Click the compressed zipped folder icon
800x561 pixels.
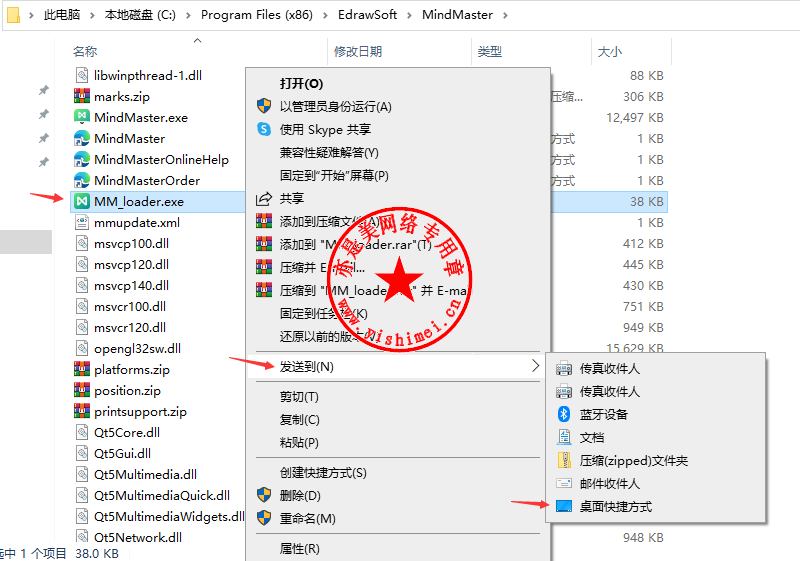(x=564, y=460)
